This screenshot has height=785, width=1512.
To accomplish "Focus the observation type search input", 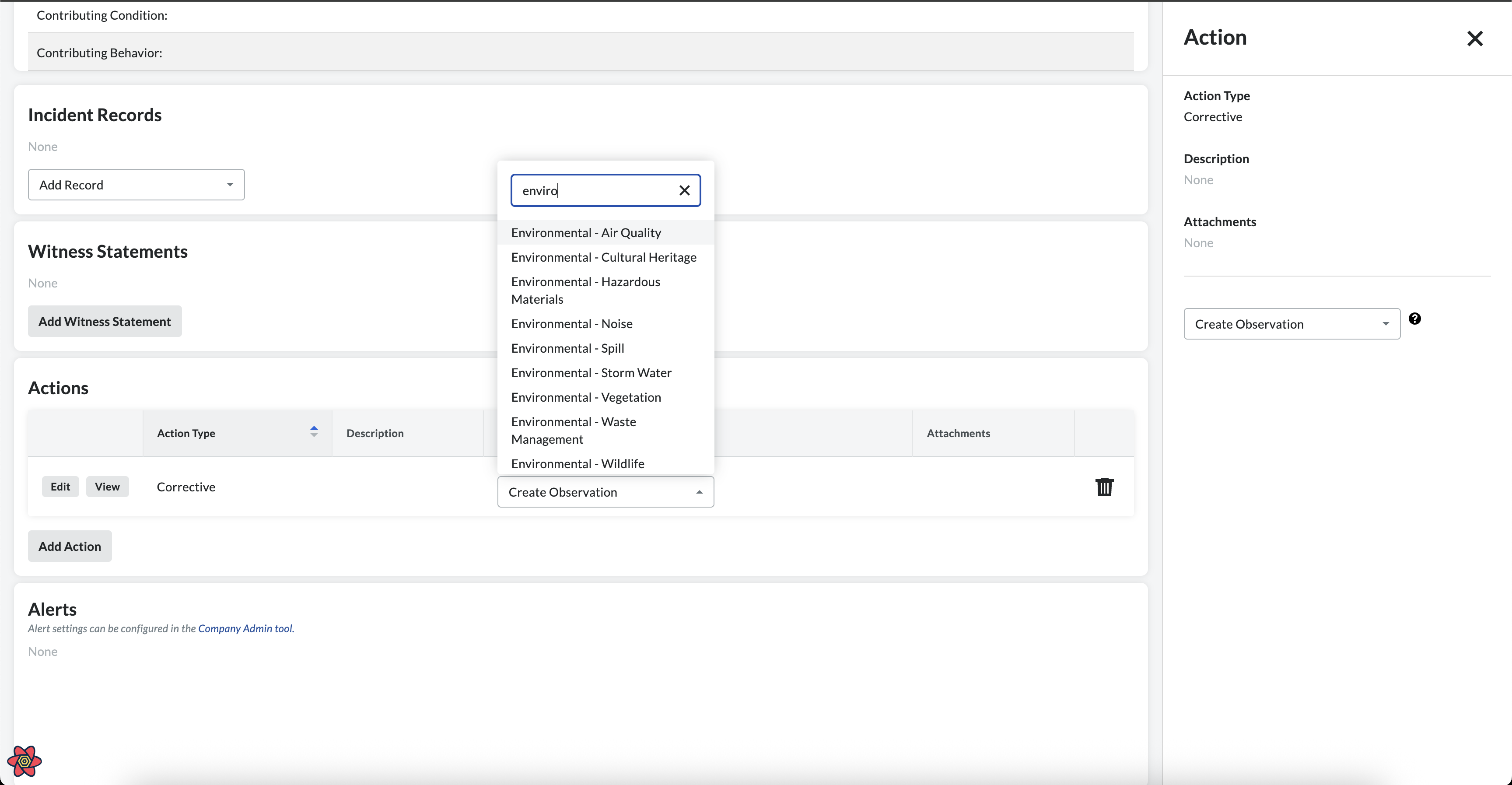I will pos(593,190).
